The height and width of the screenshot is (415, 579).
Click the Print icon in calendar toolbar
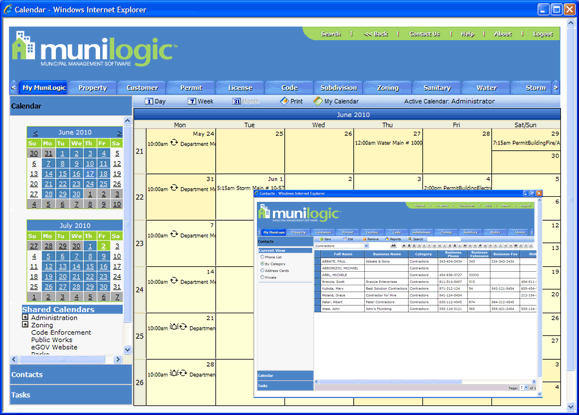(x=284, y=101)
